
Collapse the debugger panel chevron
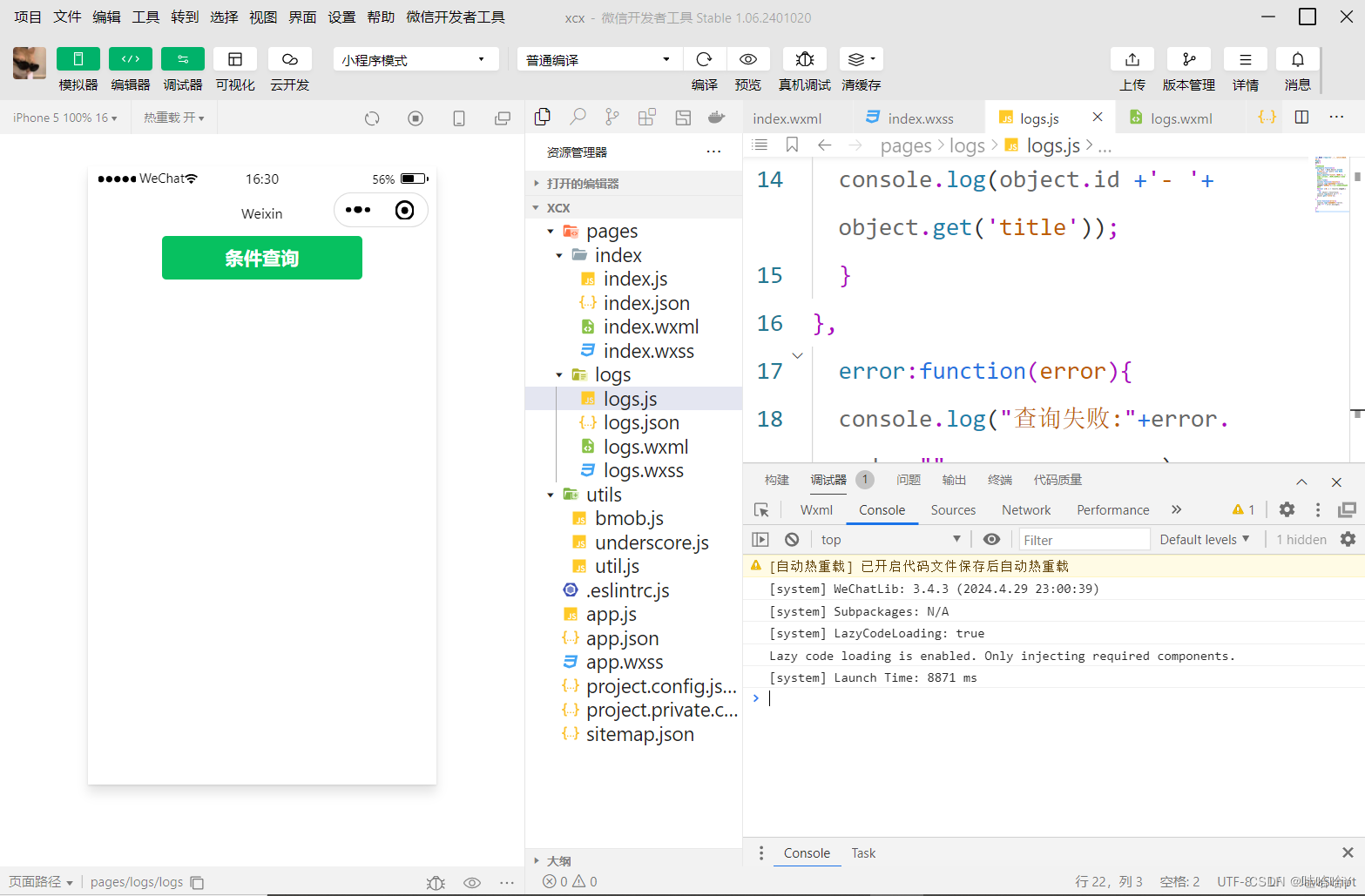pyautogui.click(x=1301, y=482)
